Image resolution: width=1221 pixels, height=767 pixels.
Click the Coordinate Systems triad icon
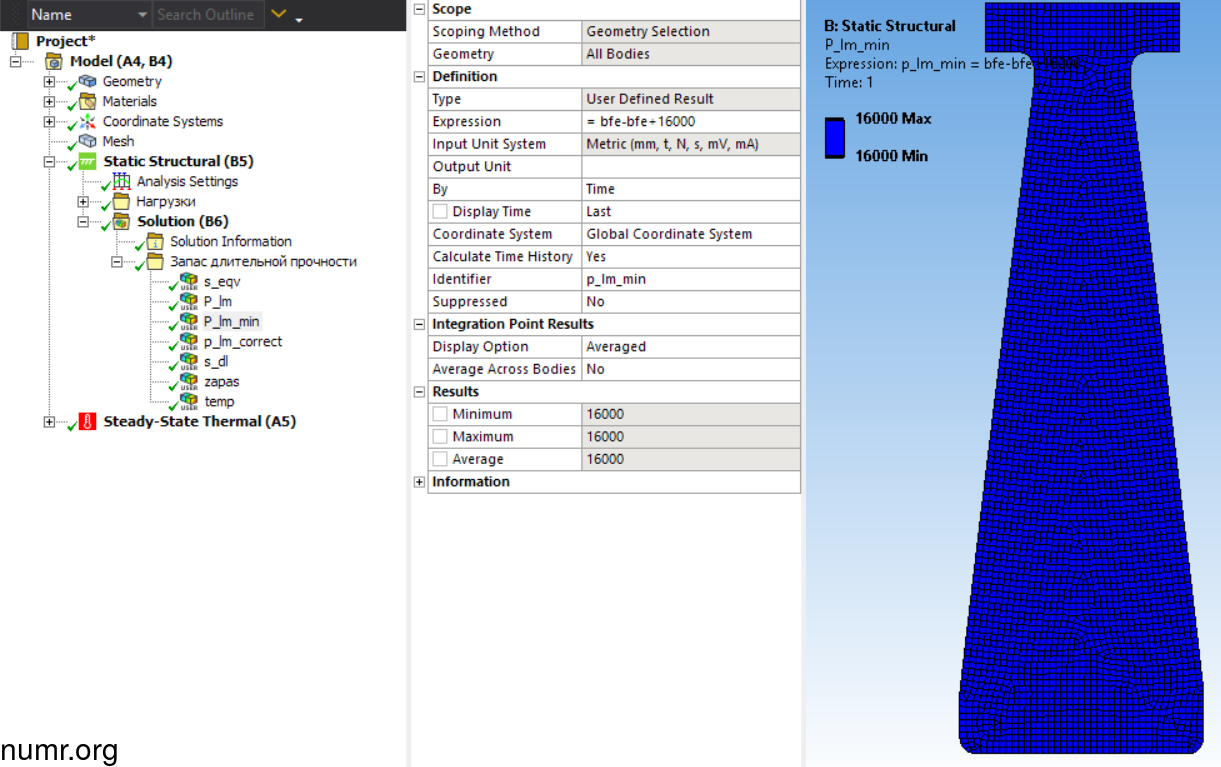(87, 121)
